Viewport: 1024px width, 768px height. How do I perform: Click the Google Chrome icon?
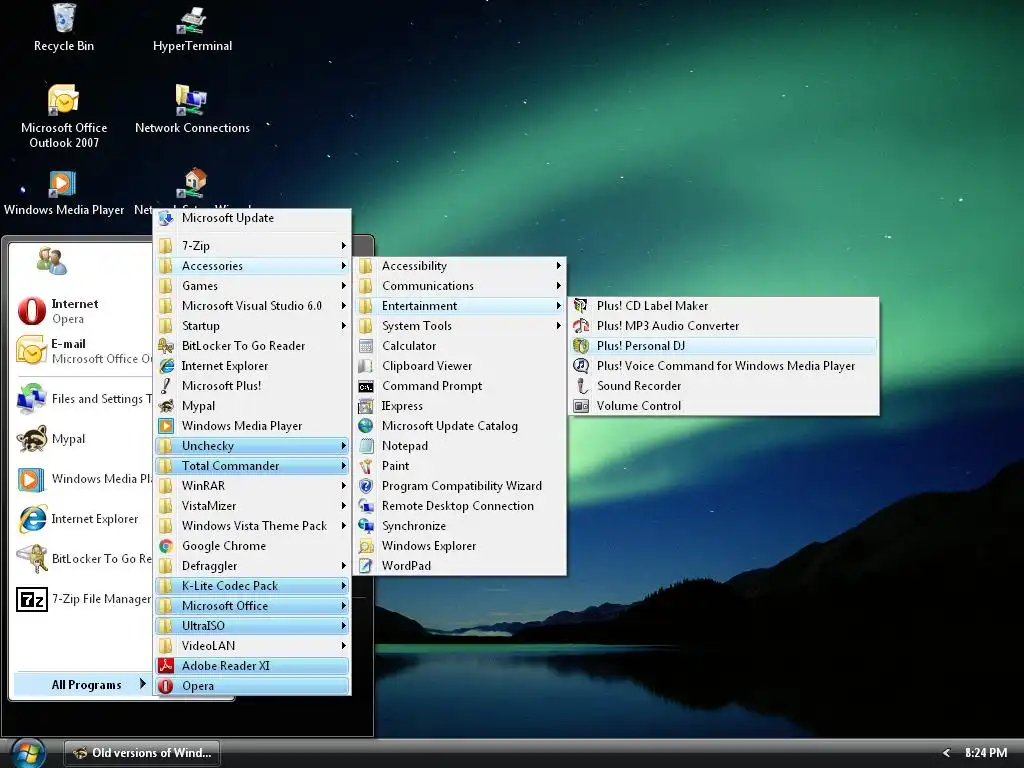click(166, 546)
